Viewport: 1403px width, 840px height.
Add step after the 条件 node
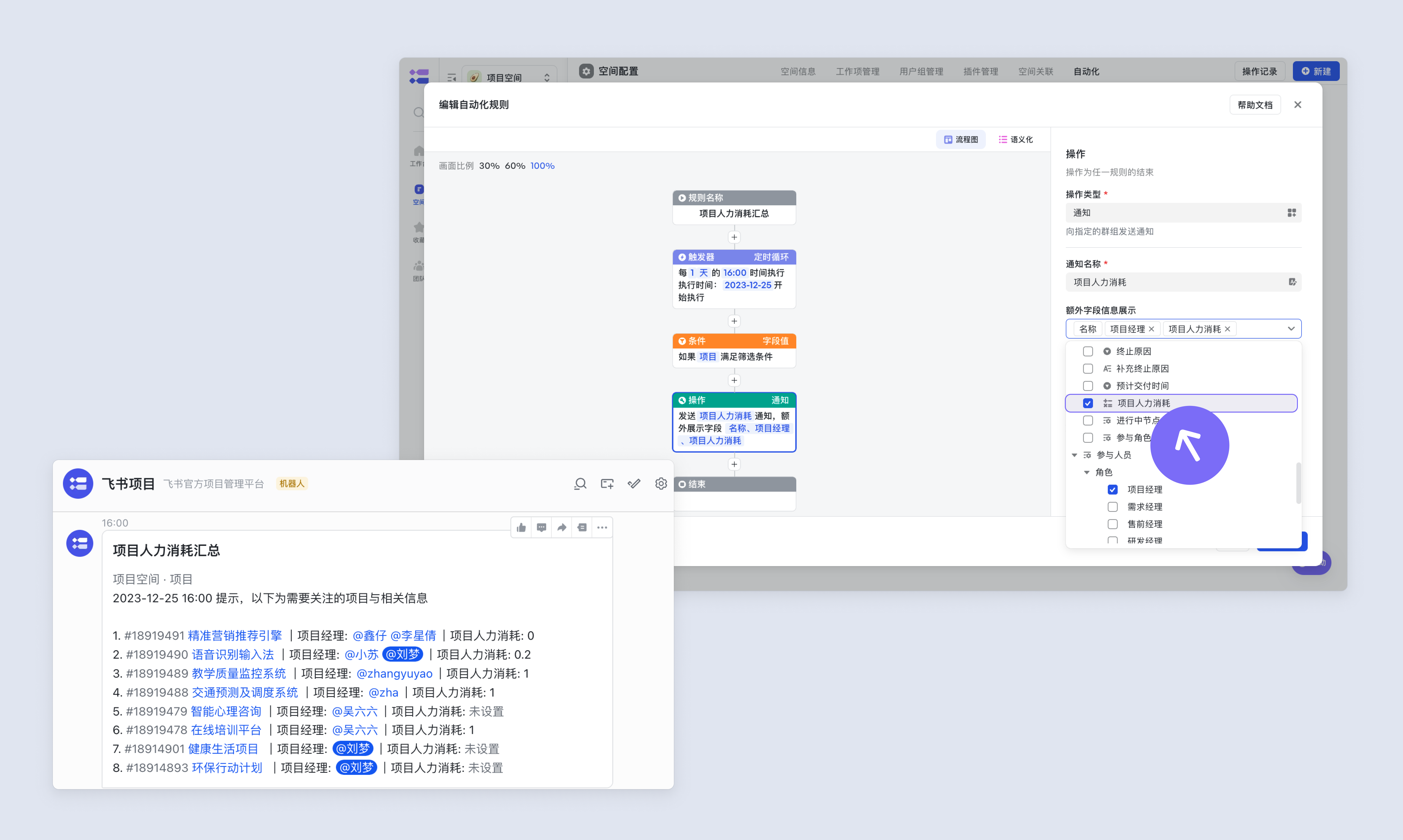(x=734, y=380)
